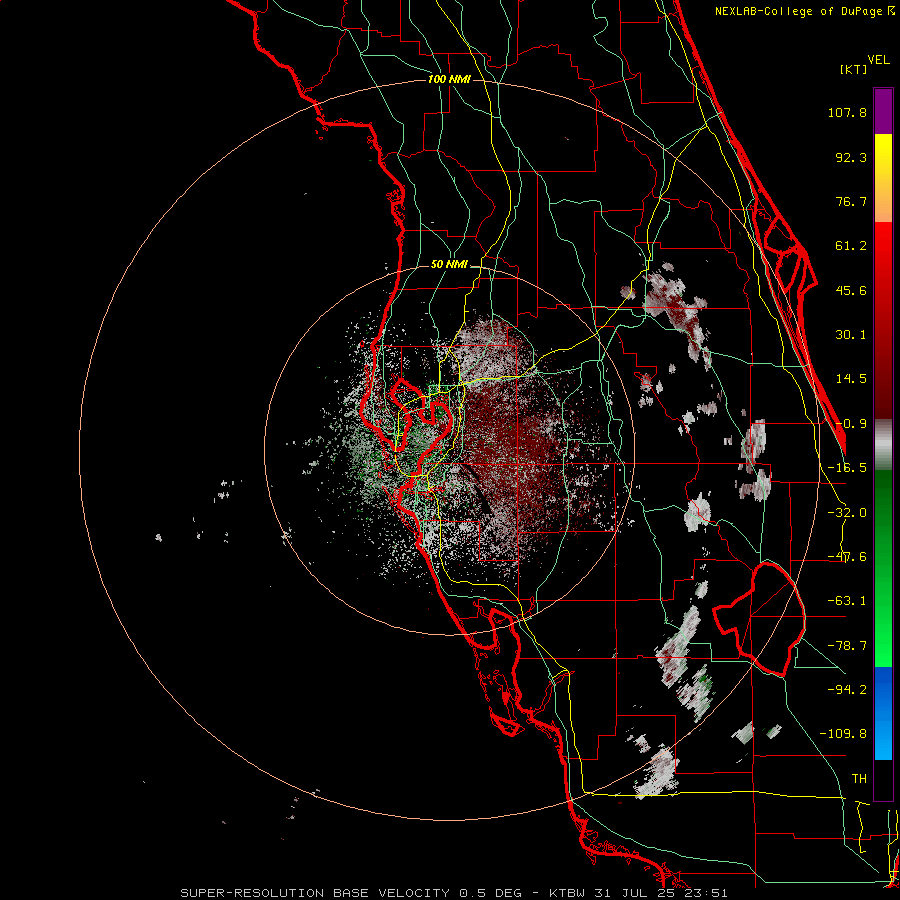Click the 30.1 legend value
Screen dimensions: 900x900
[851, 335]
